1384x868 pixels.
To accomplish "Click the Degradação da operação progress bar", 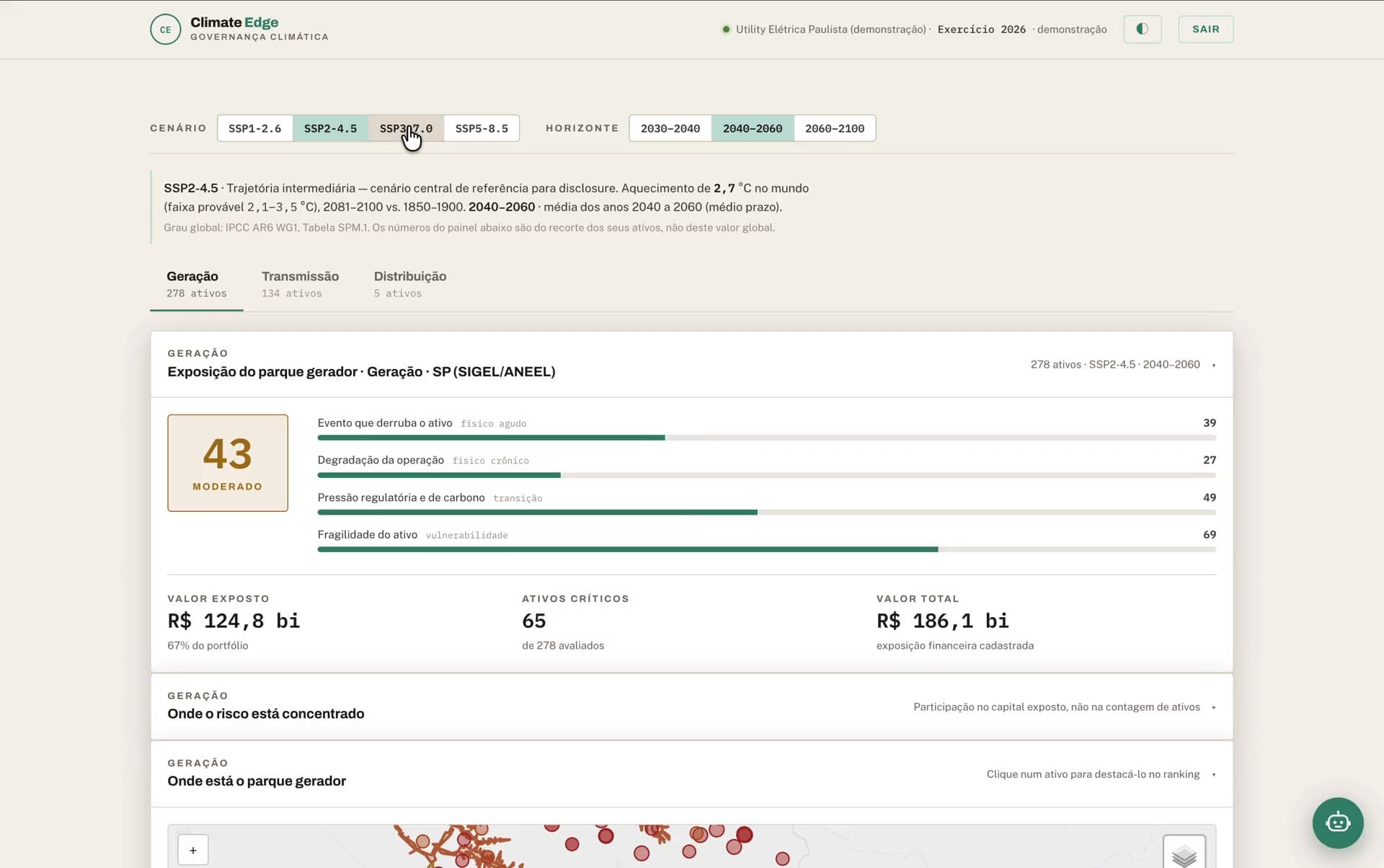I will [x=766, y=475].
